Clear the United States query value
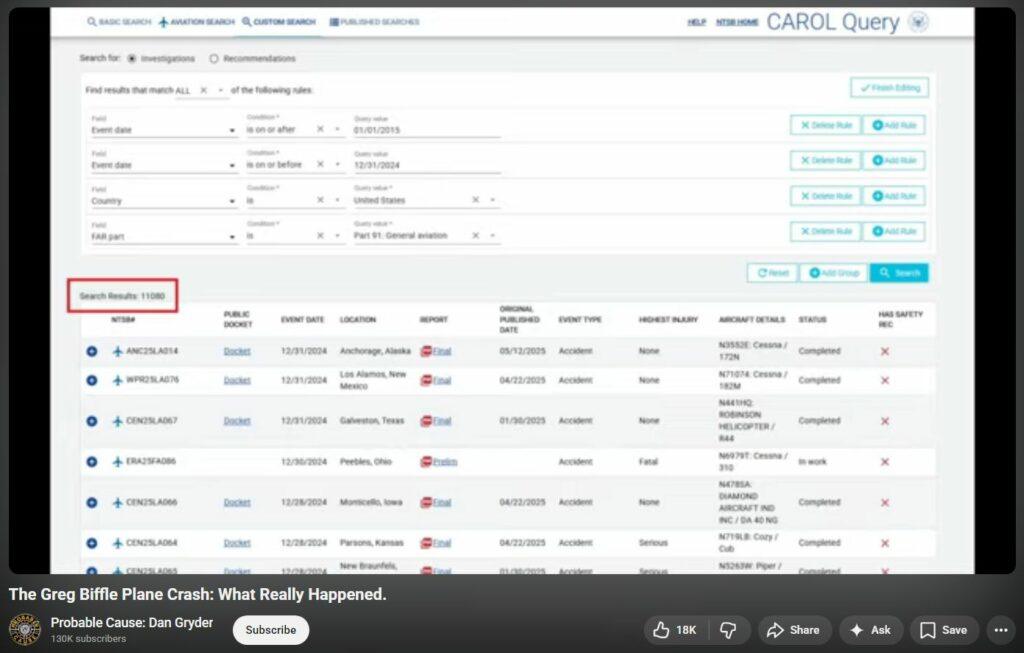 pyautogui.click(x=476, y=200)
